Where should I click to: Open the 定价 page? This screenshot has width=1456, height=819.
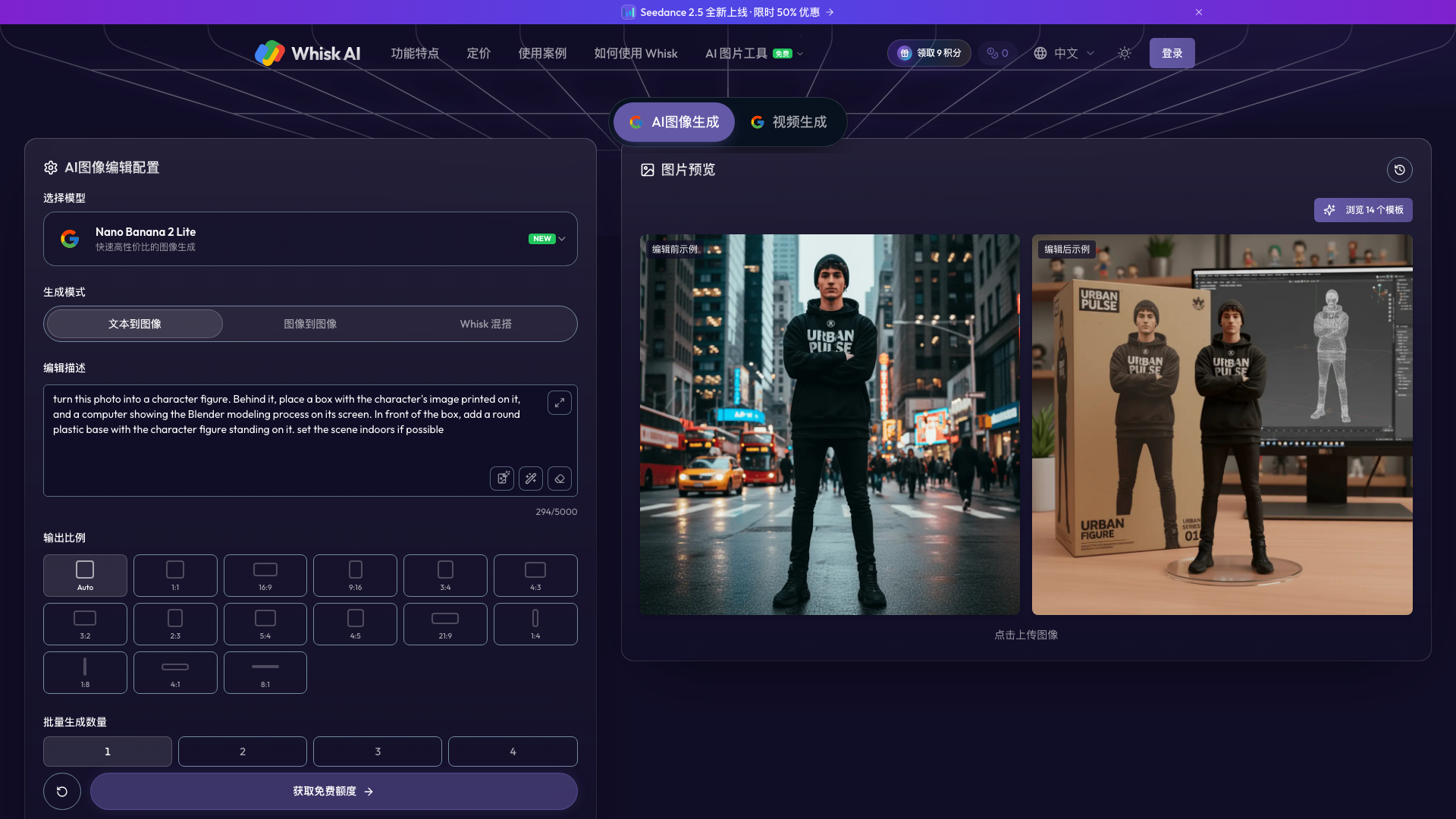click(x=479, y=53)
